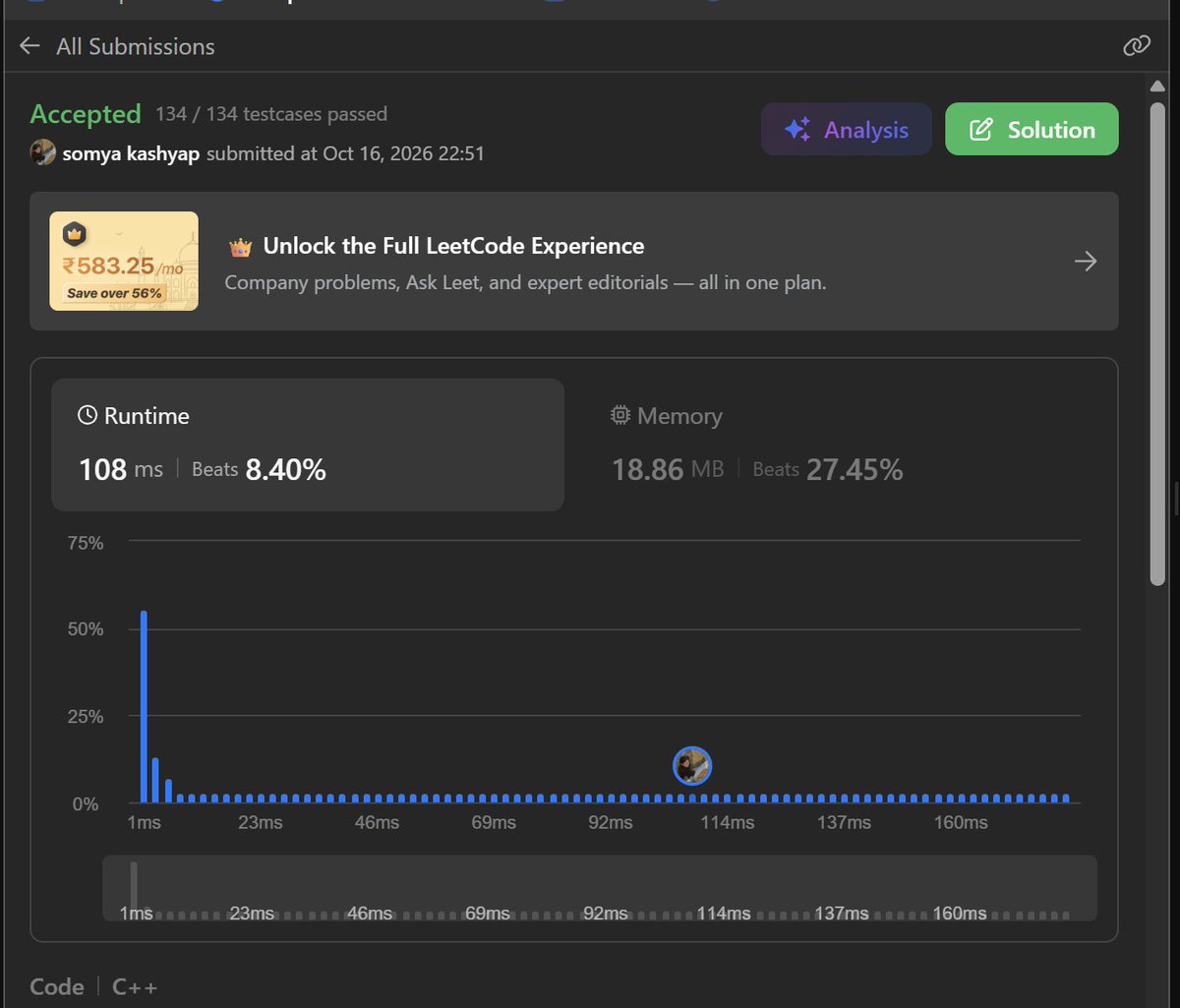1180x1008 pixels.
Task: Click the "All Submissions" label
Action: click(x=136, y=46)
